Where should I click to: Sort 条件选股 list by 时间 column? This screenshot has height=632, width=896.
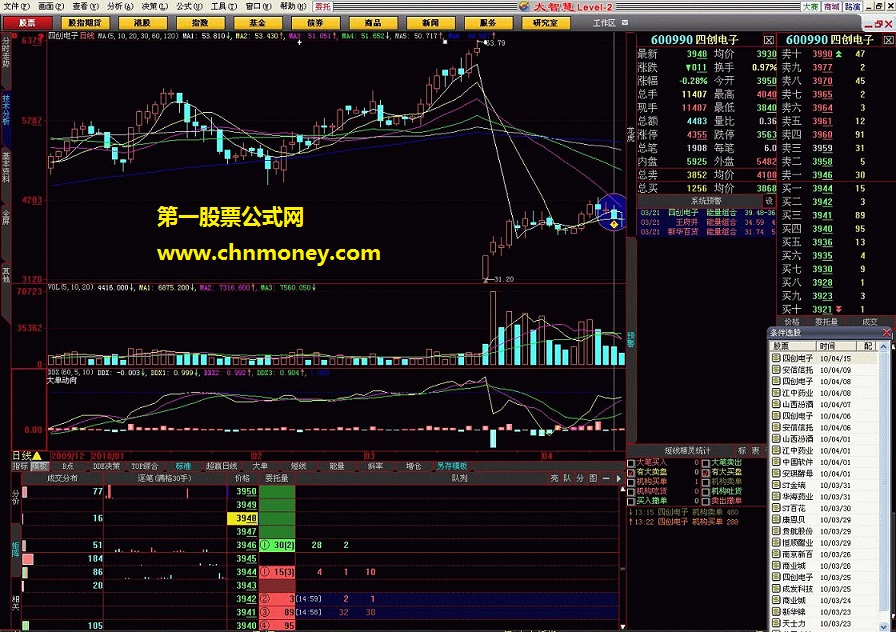point(835,346)
